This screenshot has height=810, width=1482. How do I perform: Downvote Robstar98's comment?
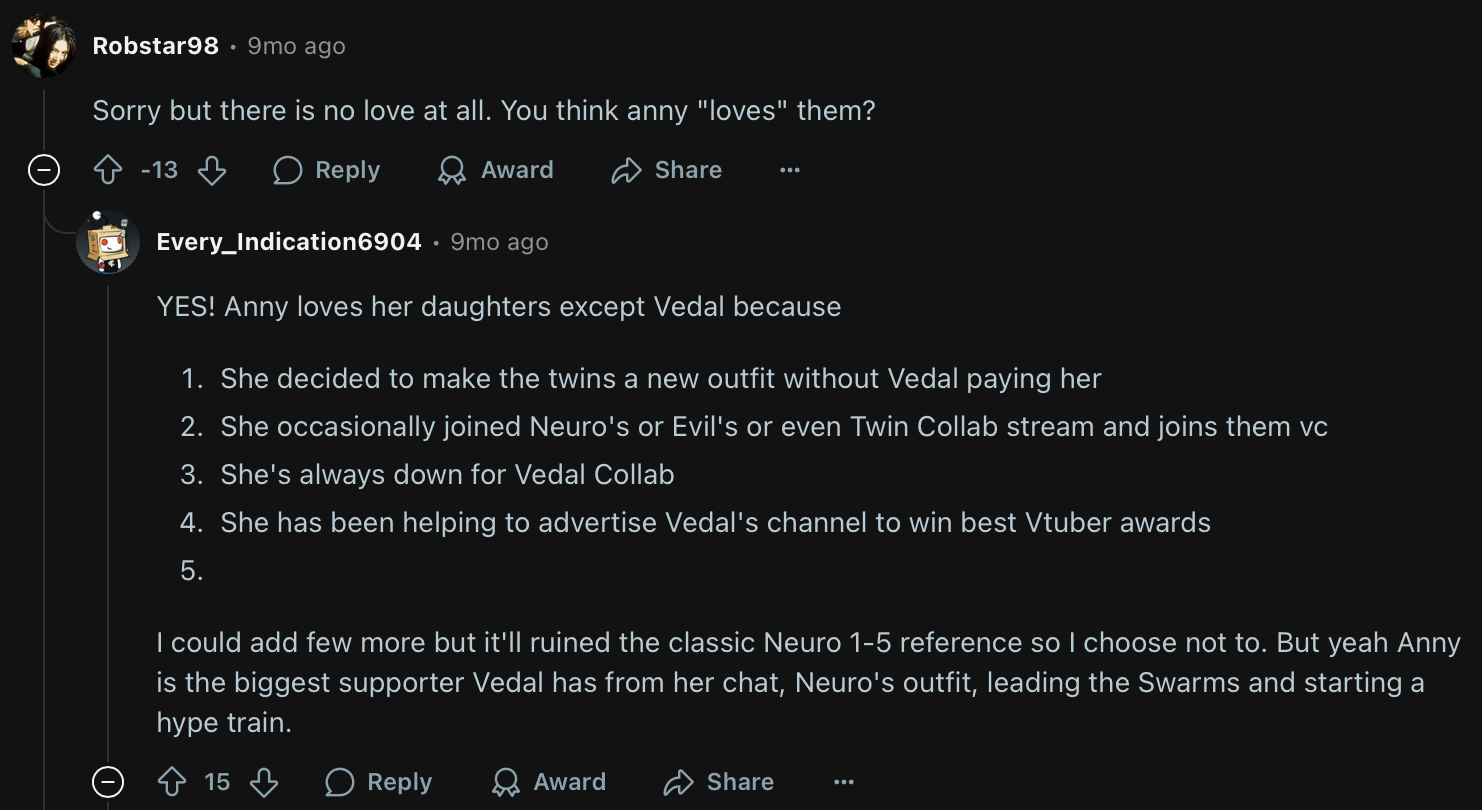pos(212,171)
